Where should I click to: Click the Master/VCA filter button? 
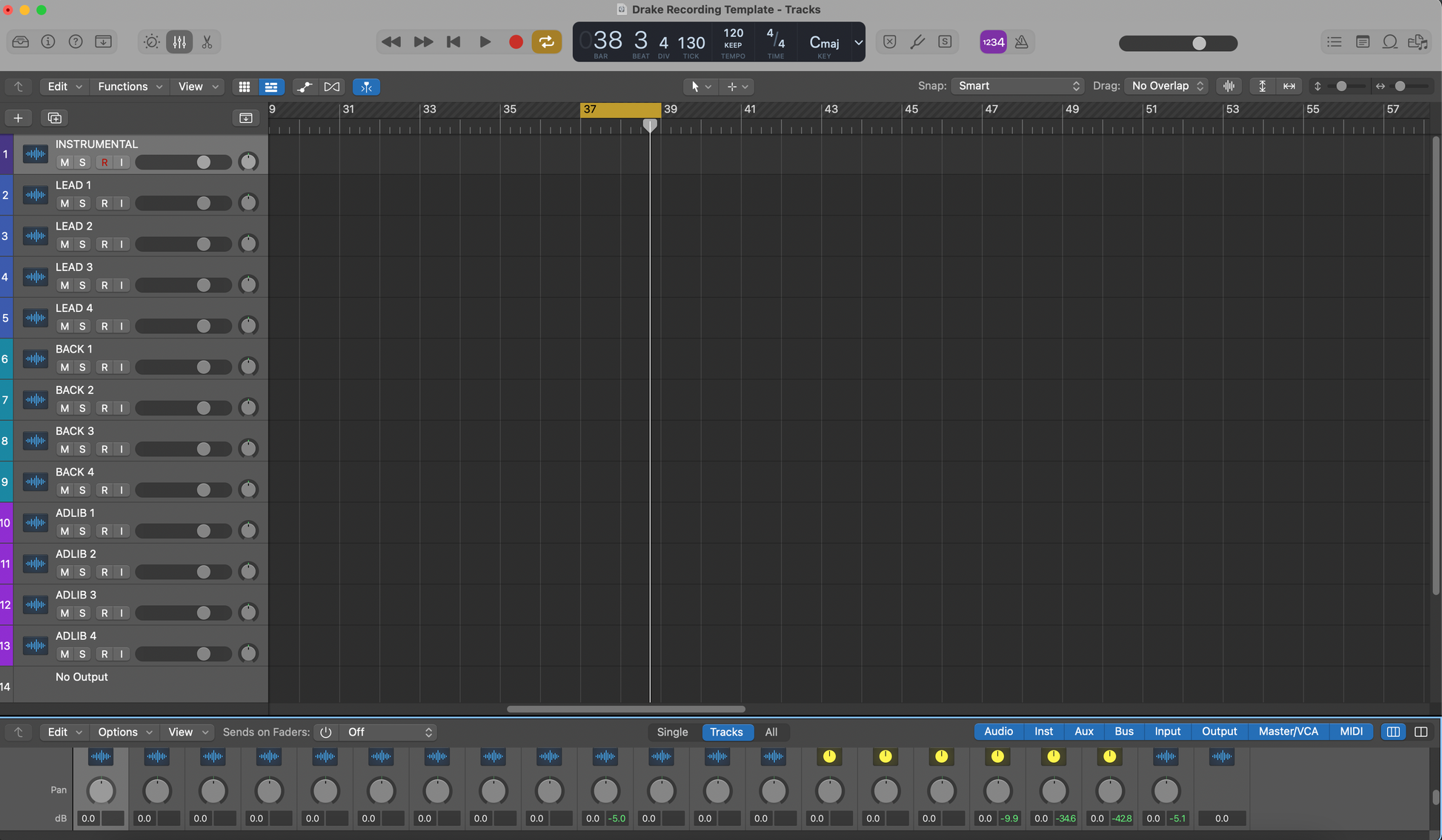(1288, 731)
